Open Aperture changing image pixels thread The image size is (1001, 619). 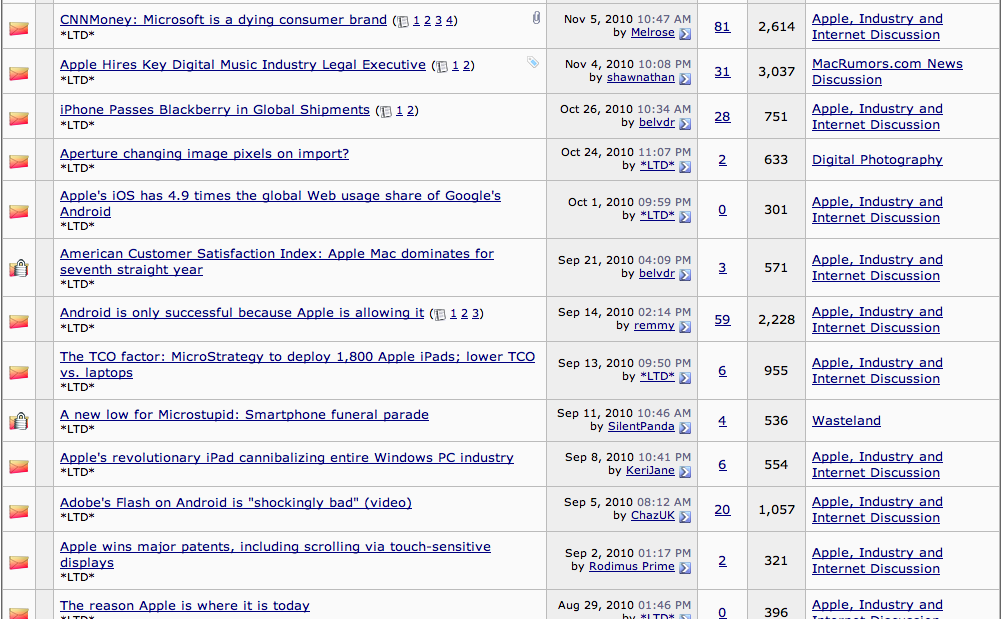click(204, 154)
